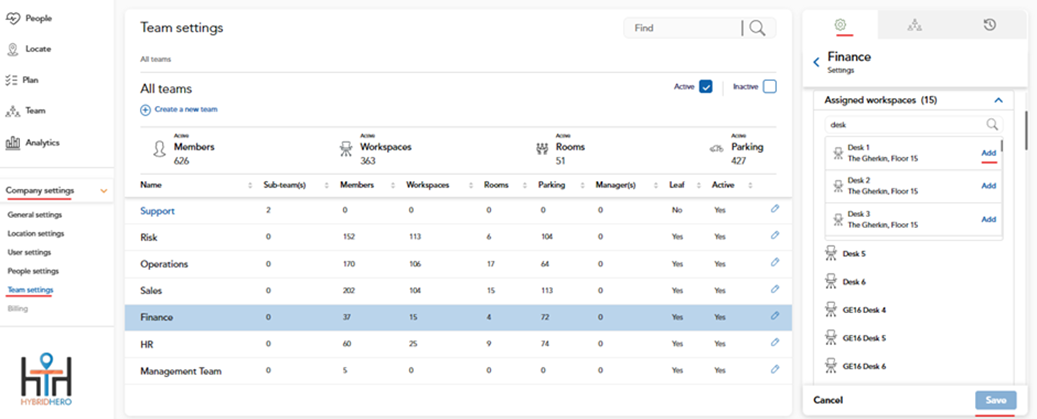The height and width of the screenshot is (419, 1037).
Task: Click the chair icon next to Desk 5
Action: 831,253
